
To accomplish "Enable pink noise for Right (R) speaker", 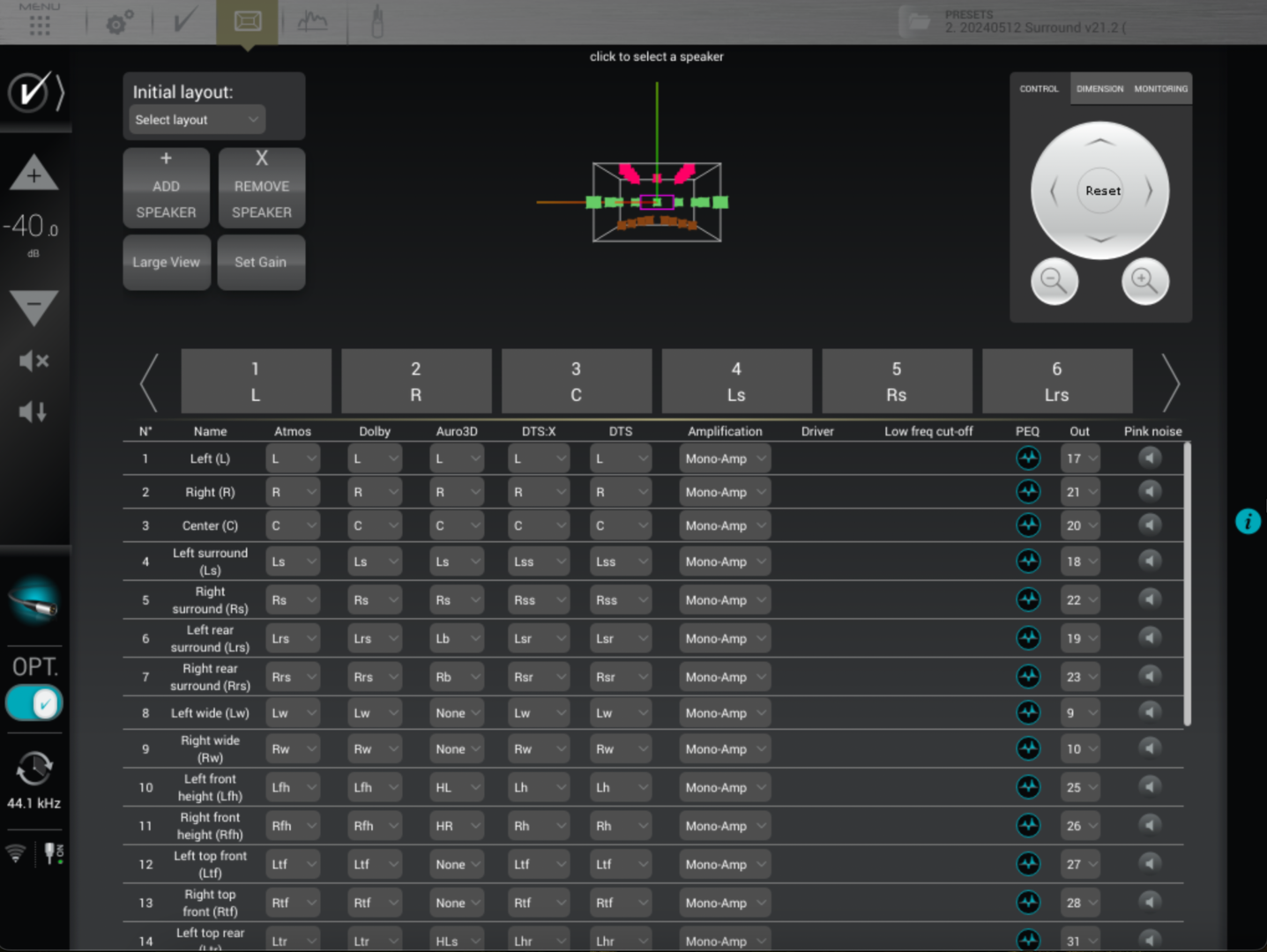I will (1150, 492).
